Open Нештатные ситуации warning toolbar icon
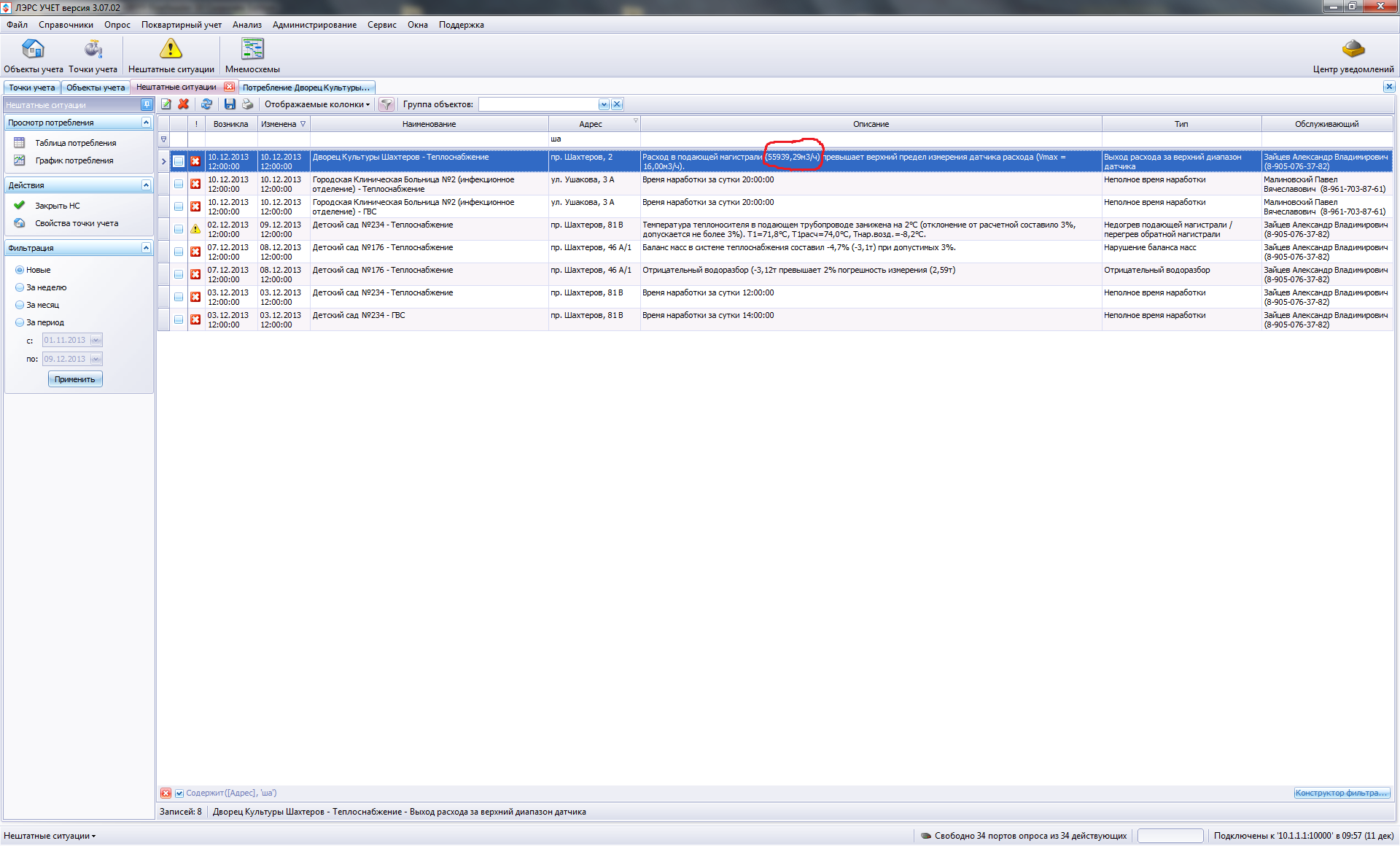Viewport: 1400px width, 846px height. pos(171,55)
